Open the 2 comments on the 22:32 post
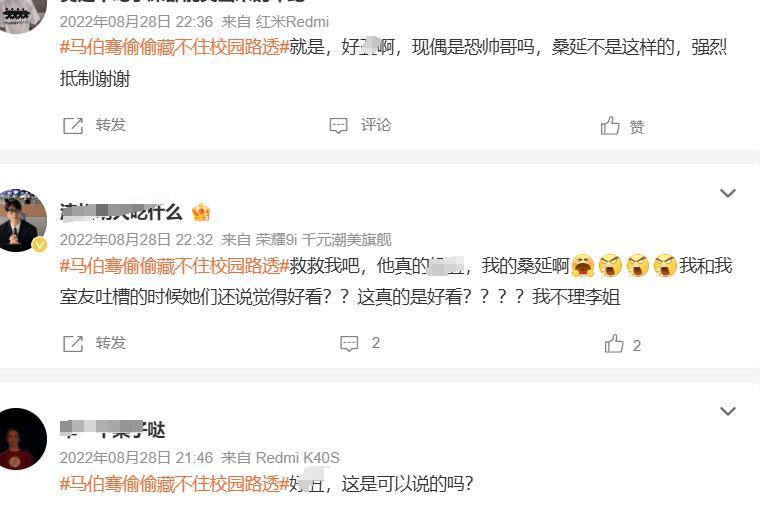Viewport: 760px width, 512px height. (360, 343)
